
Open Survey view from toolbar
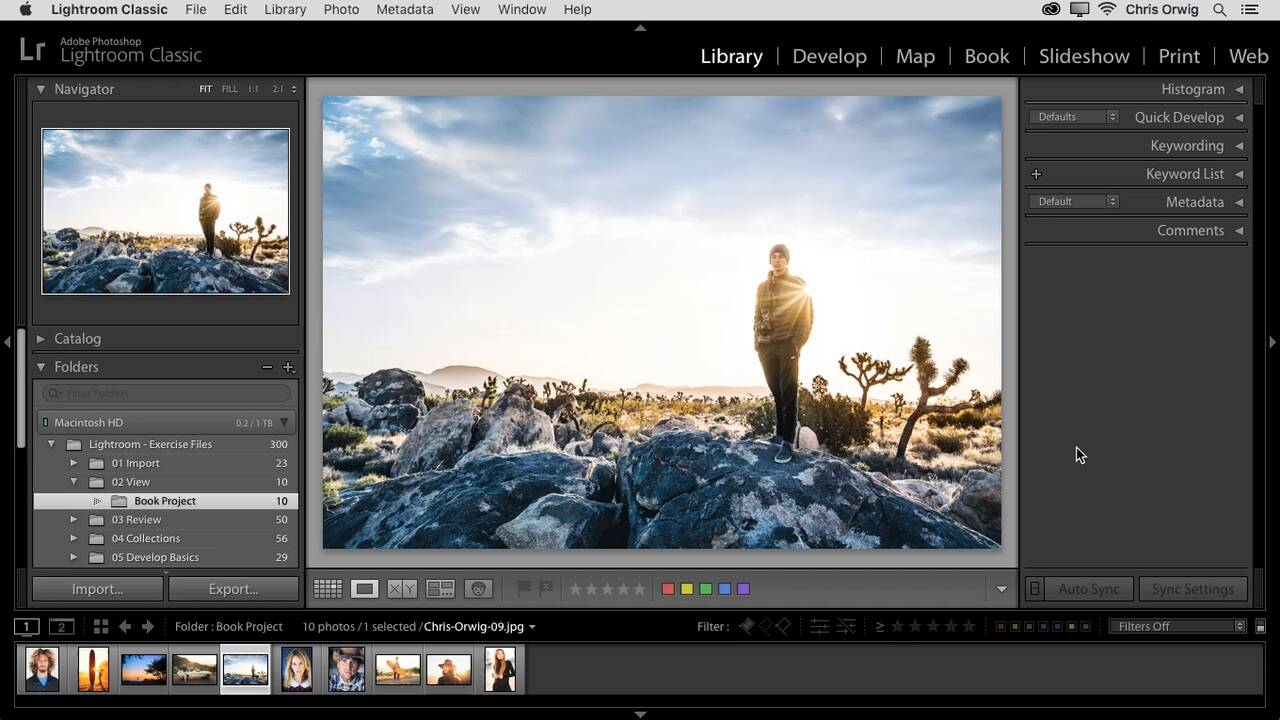[x=440, y=589]
